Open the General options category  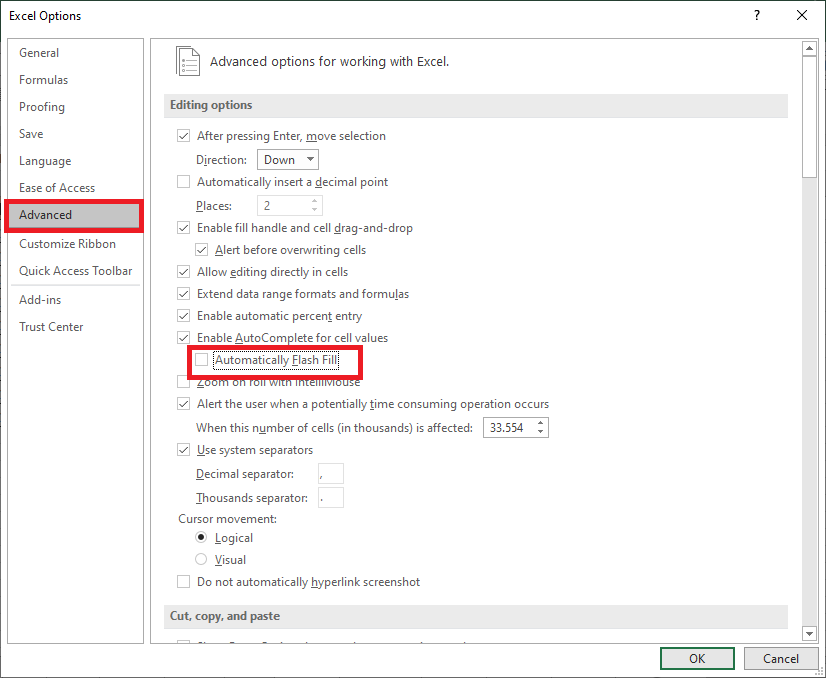(39, 53)
